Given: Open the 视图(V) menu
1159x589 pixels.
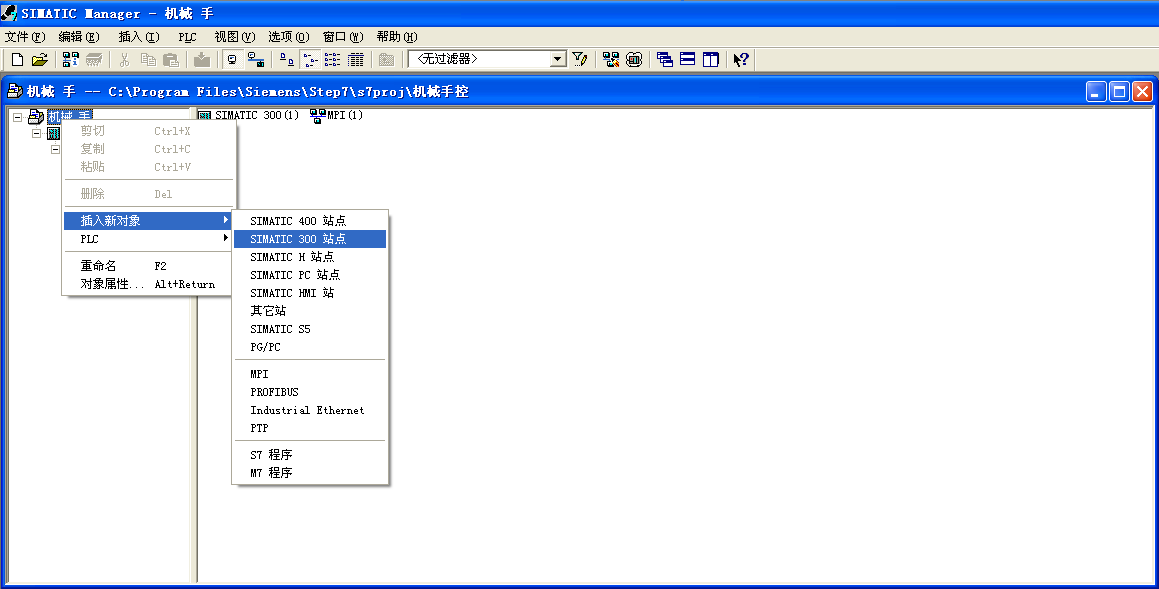Looking at the screenshot, I should [x=234, y=37].
